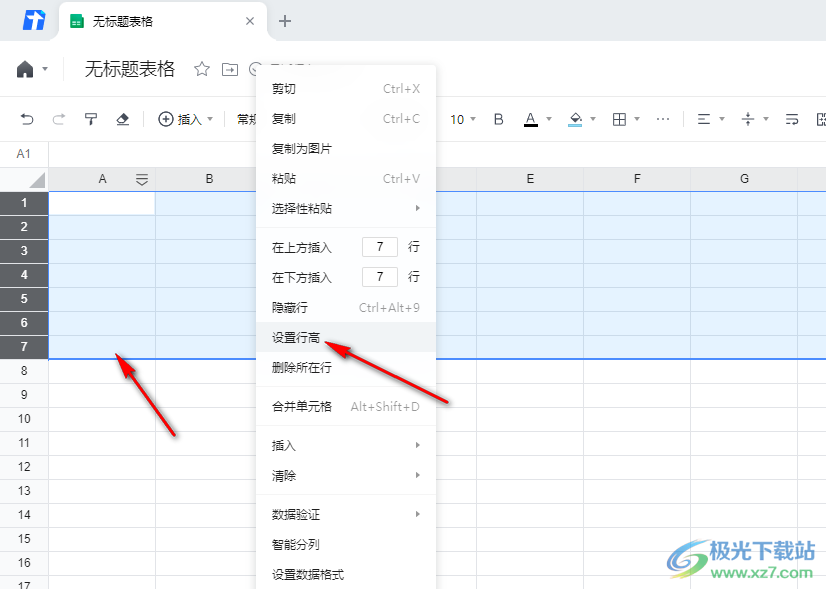Expand the home dropdown arrow
The image size is (826, 589).
45,69
